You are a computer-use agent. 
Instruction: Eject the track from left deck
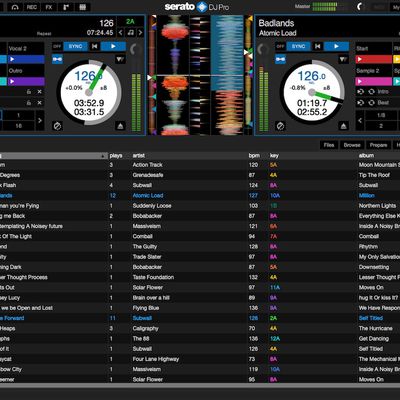[x=120, y=126]
